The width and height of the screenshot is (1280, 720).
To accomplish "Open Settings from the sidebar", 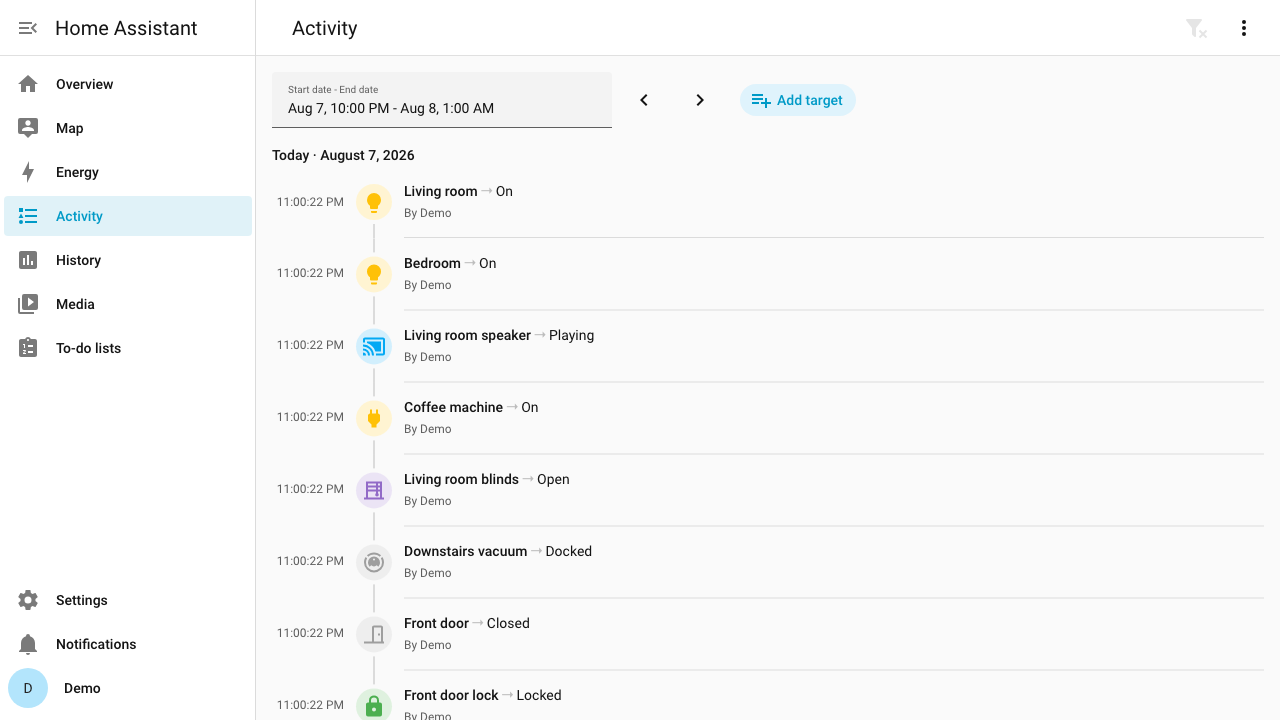I will pos(128,600).
